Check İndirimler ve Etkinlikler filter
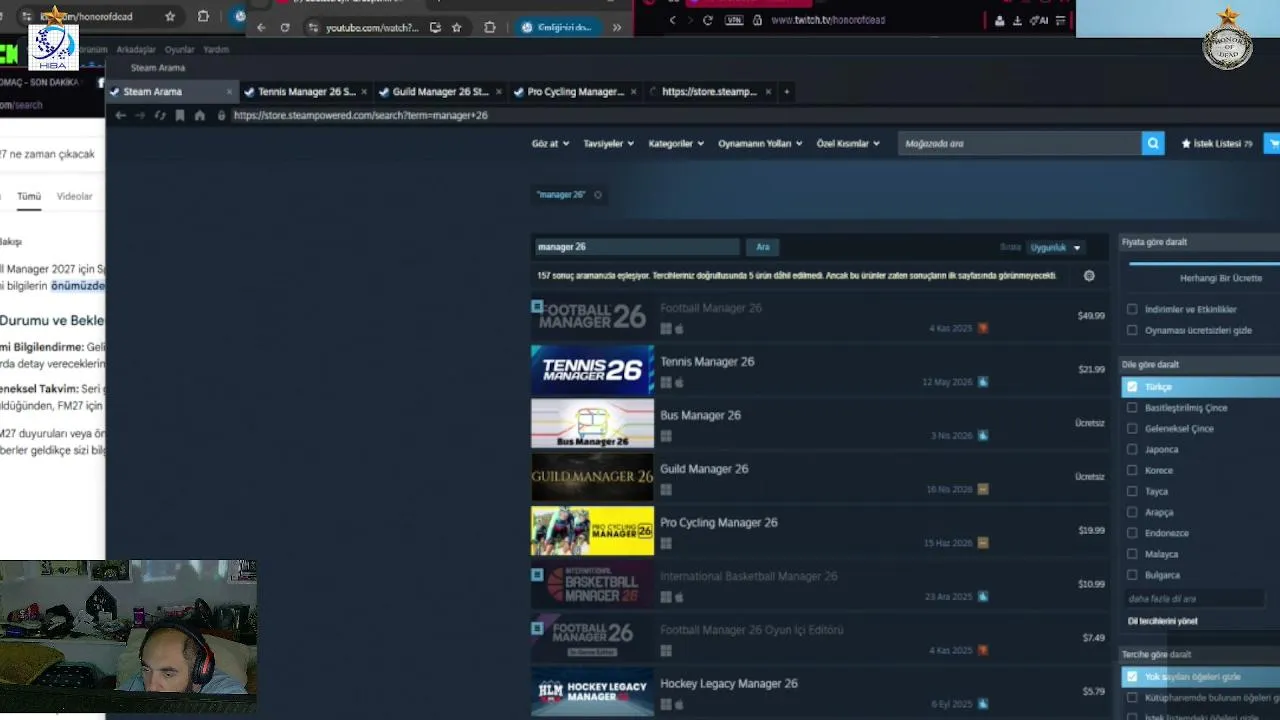Viewport: 1280px width, 720px height. coord(1132,310)
